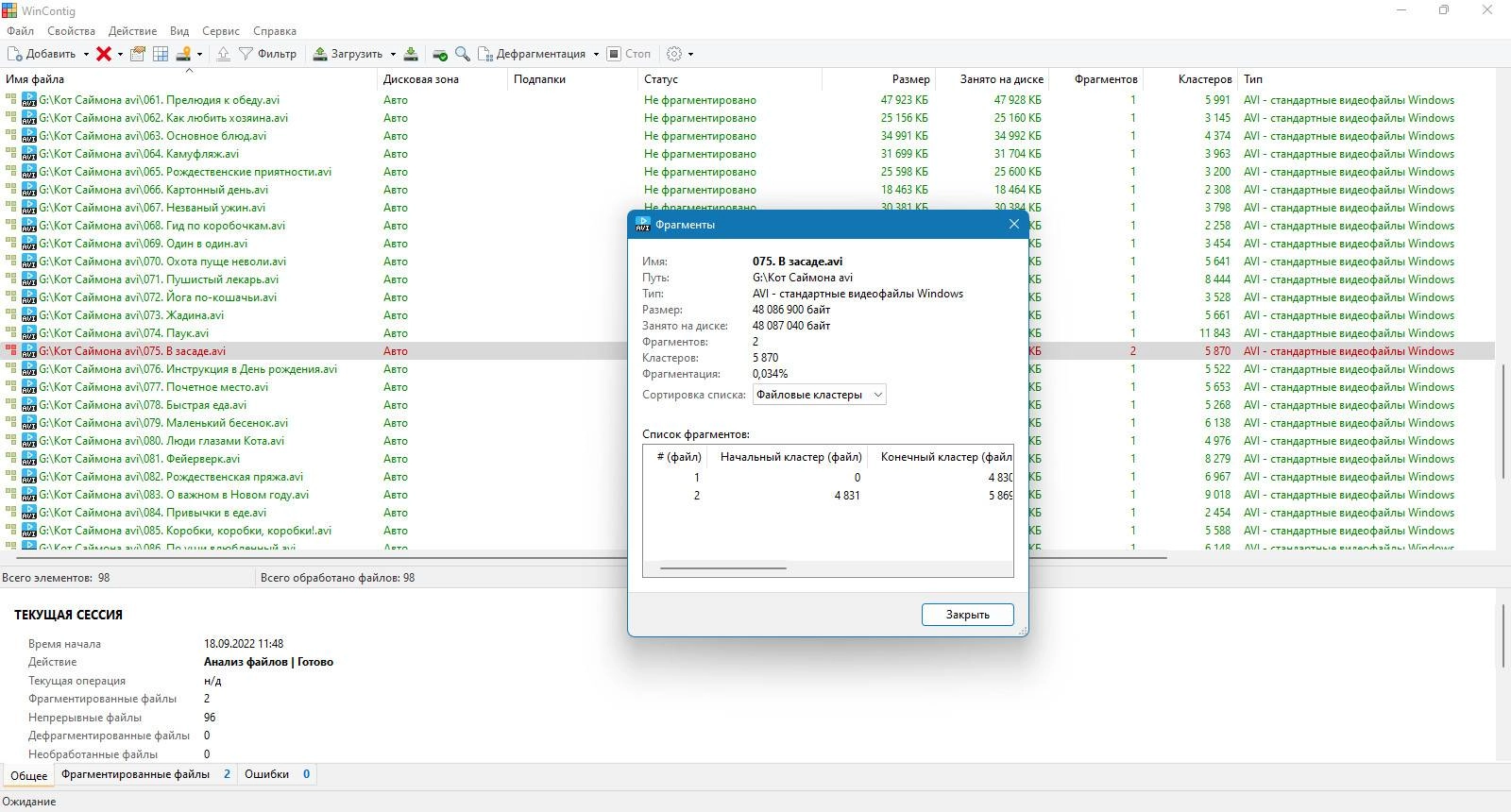Switch to the Общее tab
1511x812 pixels.
29,775
